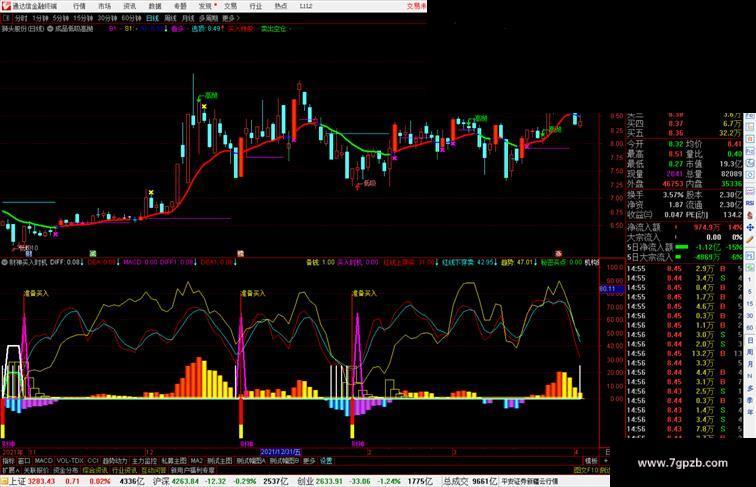
Task: Select the pencil drawing tool icon
Action: tap(750, 239)
